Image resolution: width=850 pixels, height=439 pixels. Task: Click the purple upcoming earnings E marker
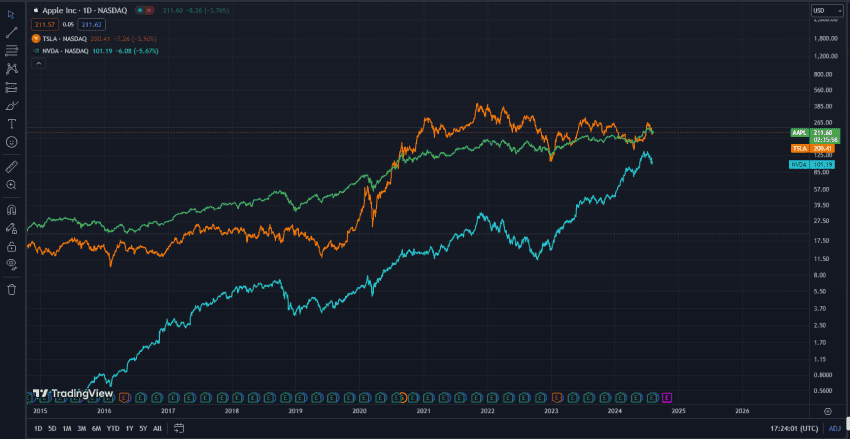pyautogui.click(x=667, y=398)
